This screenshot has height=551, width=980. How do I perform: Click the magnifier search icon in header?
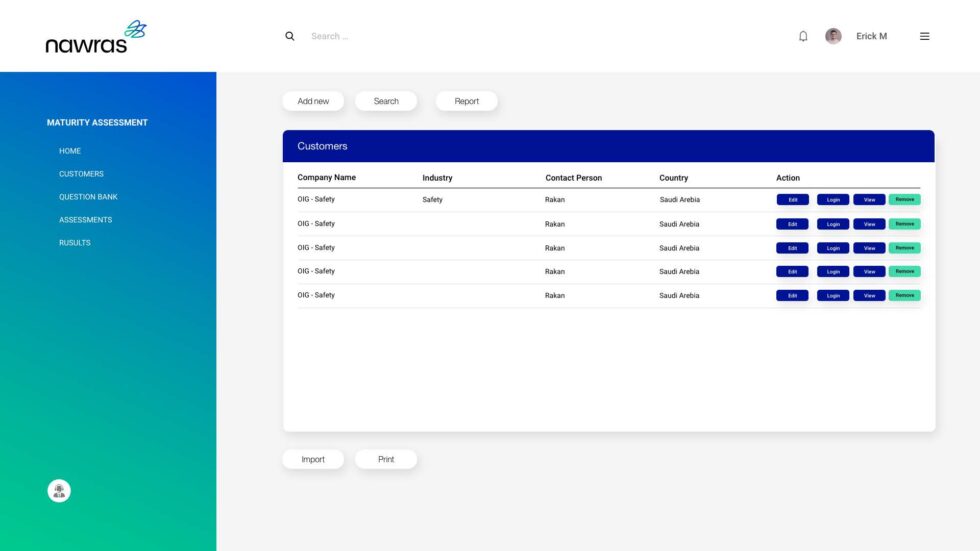tap(290, 36)
